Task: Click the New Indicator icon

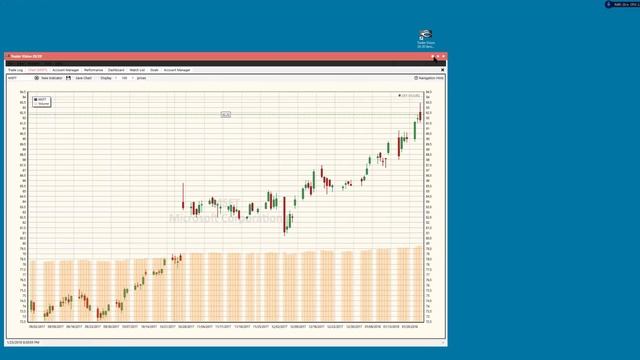Action: [x=37, y=78]
